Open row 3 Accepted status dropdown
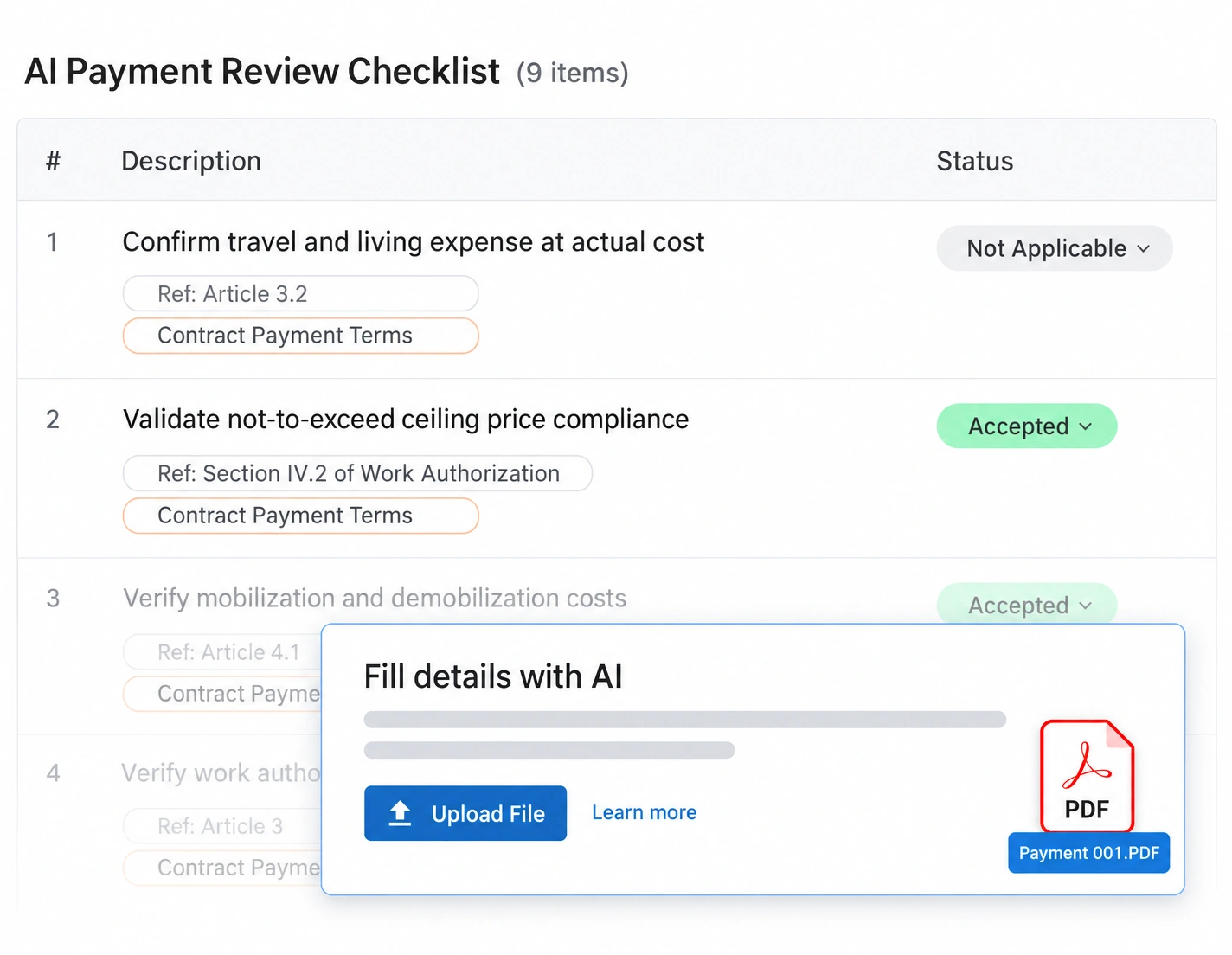1232x955 pixels. pos(1027,605)
